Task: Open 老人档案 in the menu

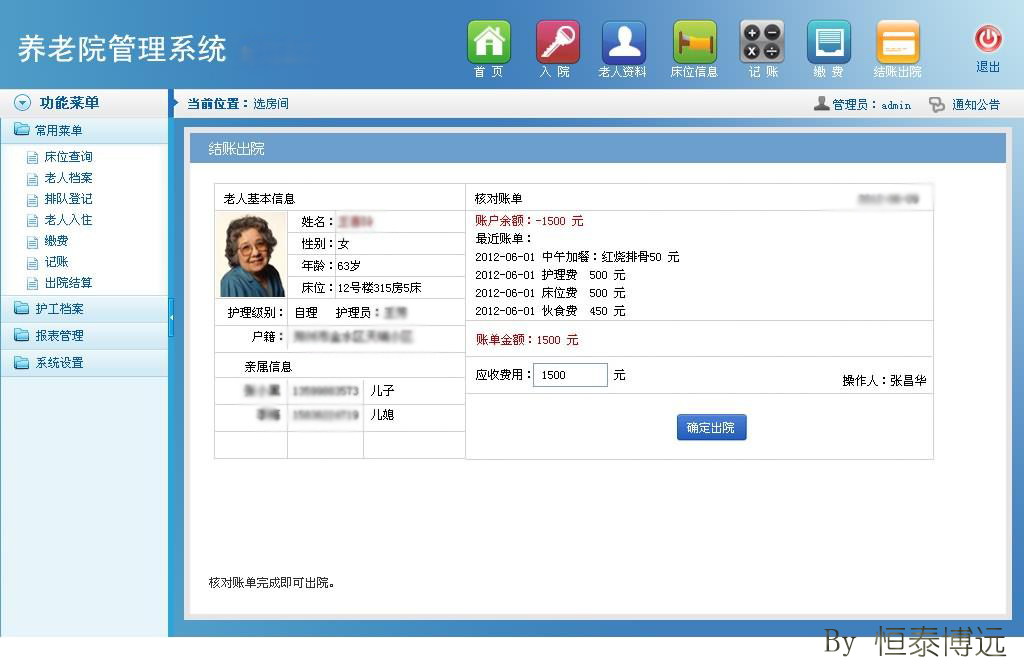Action: click(x=69, y=178)
